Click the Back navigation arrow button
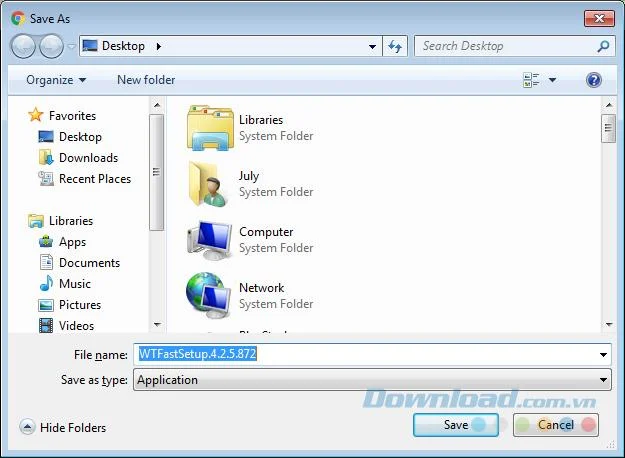 (x=23, y=46)
